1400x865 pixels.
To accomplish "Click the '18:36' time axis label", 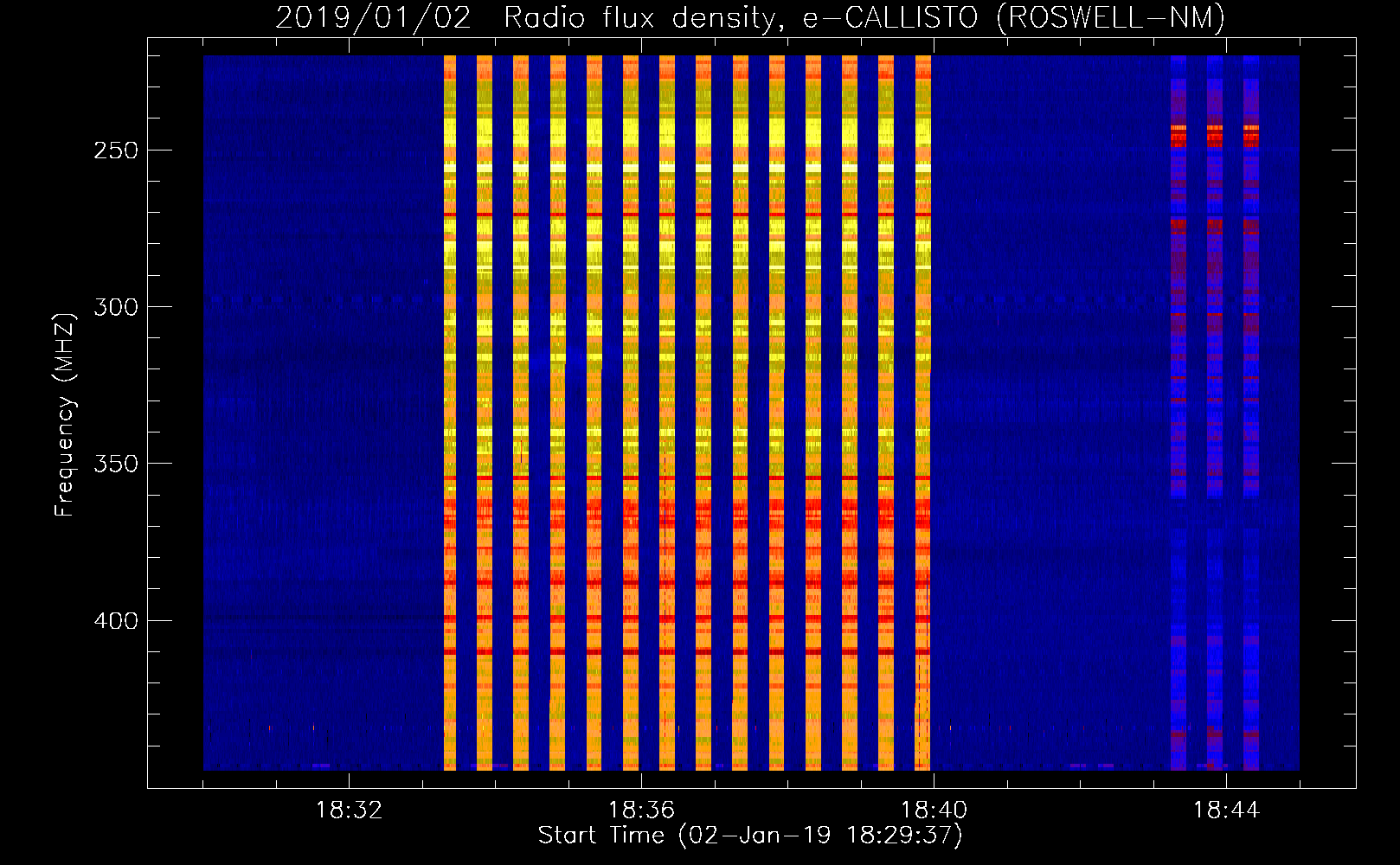I will 641,811.
